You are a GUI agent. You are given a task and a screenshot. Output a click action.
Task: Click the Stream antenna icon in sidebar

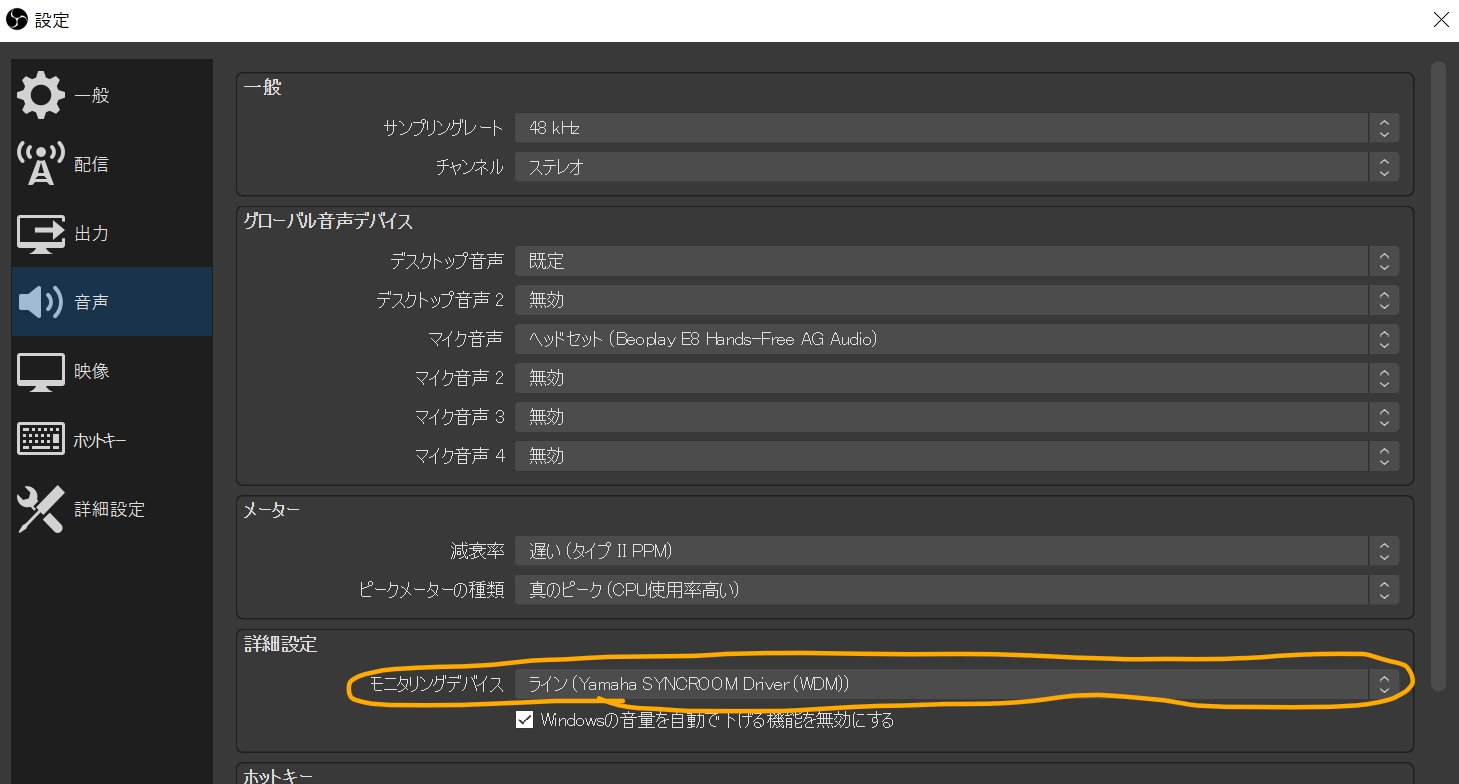(x=40, y=164)
